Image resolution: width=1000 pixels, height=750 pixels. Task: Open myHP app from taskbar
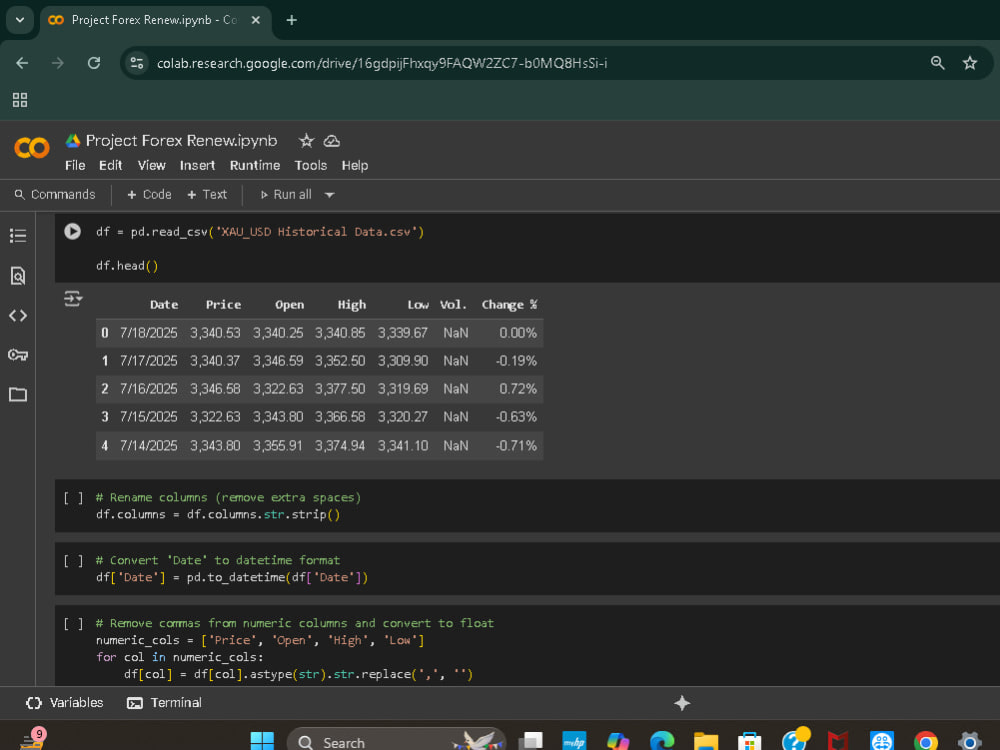pos(574,741)
